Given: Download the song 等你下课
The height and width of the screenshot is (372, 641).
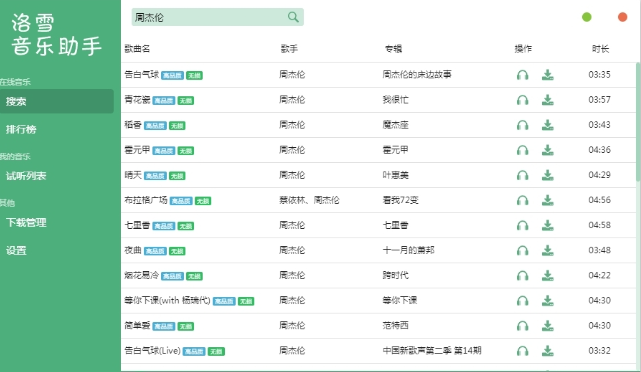Looking at the screenshot, I should tap(548, 301).
